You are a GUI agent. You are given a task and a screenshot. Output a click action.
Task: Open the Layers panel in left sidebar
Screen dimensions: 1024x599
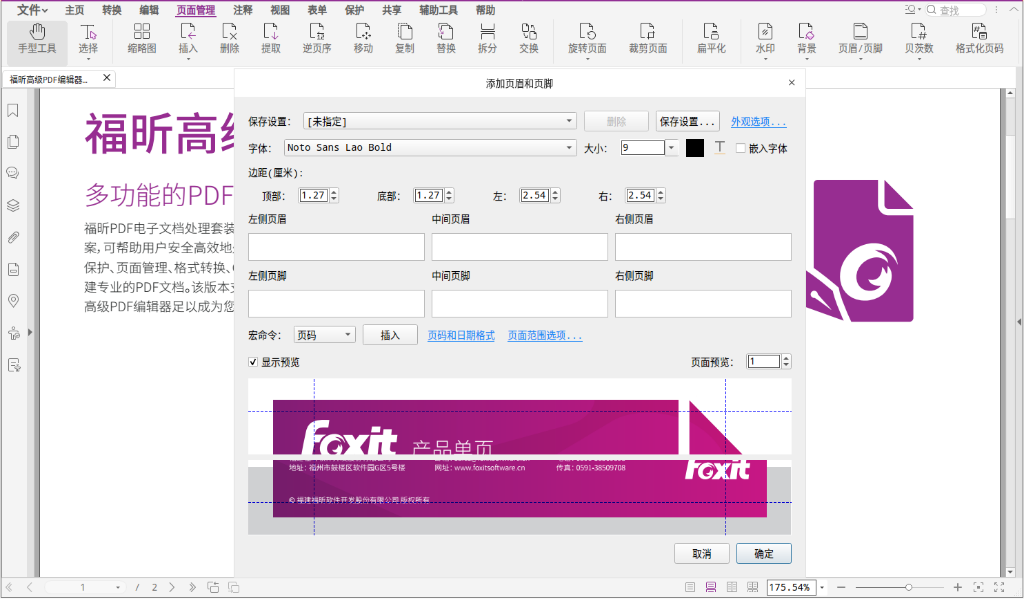tap(13, 205)
